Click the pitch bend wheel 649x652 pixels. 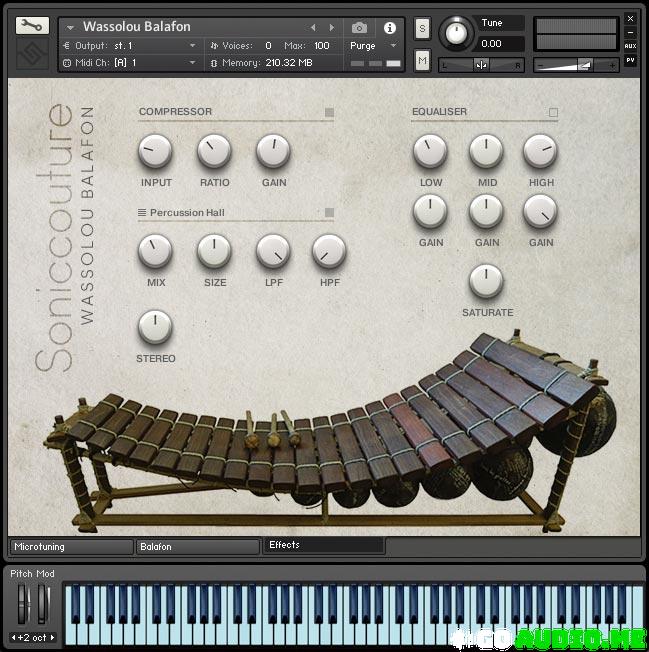click(x=22, y=604)
